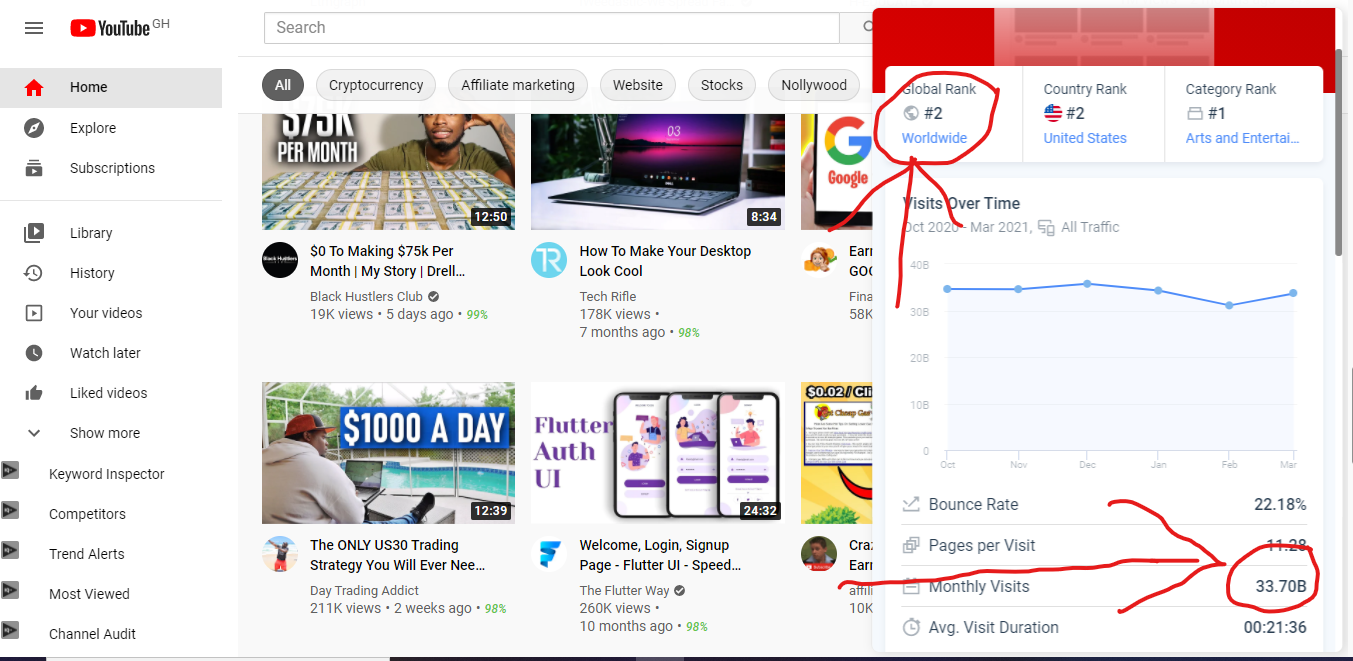Open Day Trading Addict channel name
The height and width of the screenshot is (661, 1353).
tap(364, 590)
